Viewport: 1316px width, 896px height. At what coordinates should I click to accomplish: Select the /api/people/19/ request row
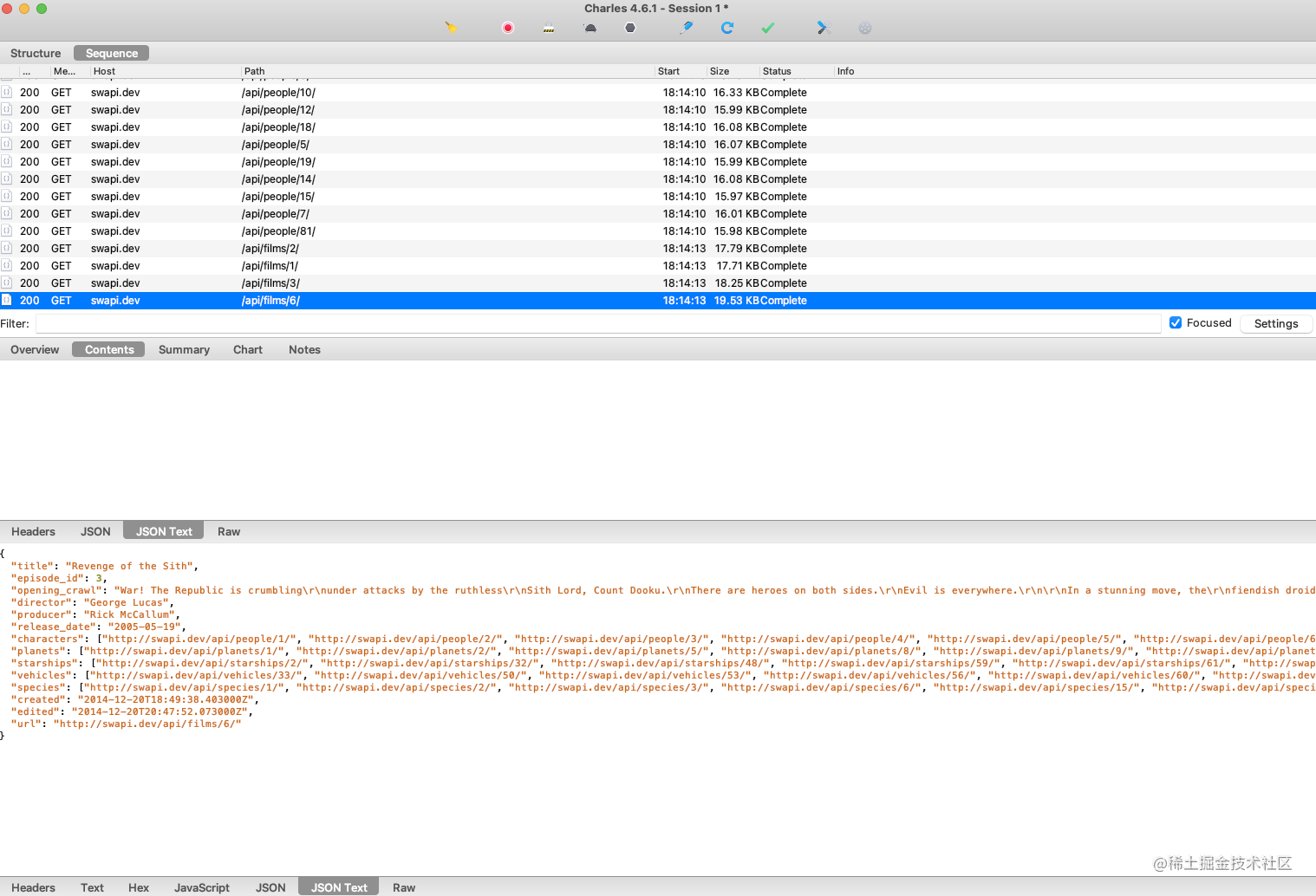[658, 161]
